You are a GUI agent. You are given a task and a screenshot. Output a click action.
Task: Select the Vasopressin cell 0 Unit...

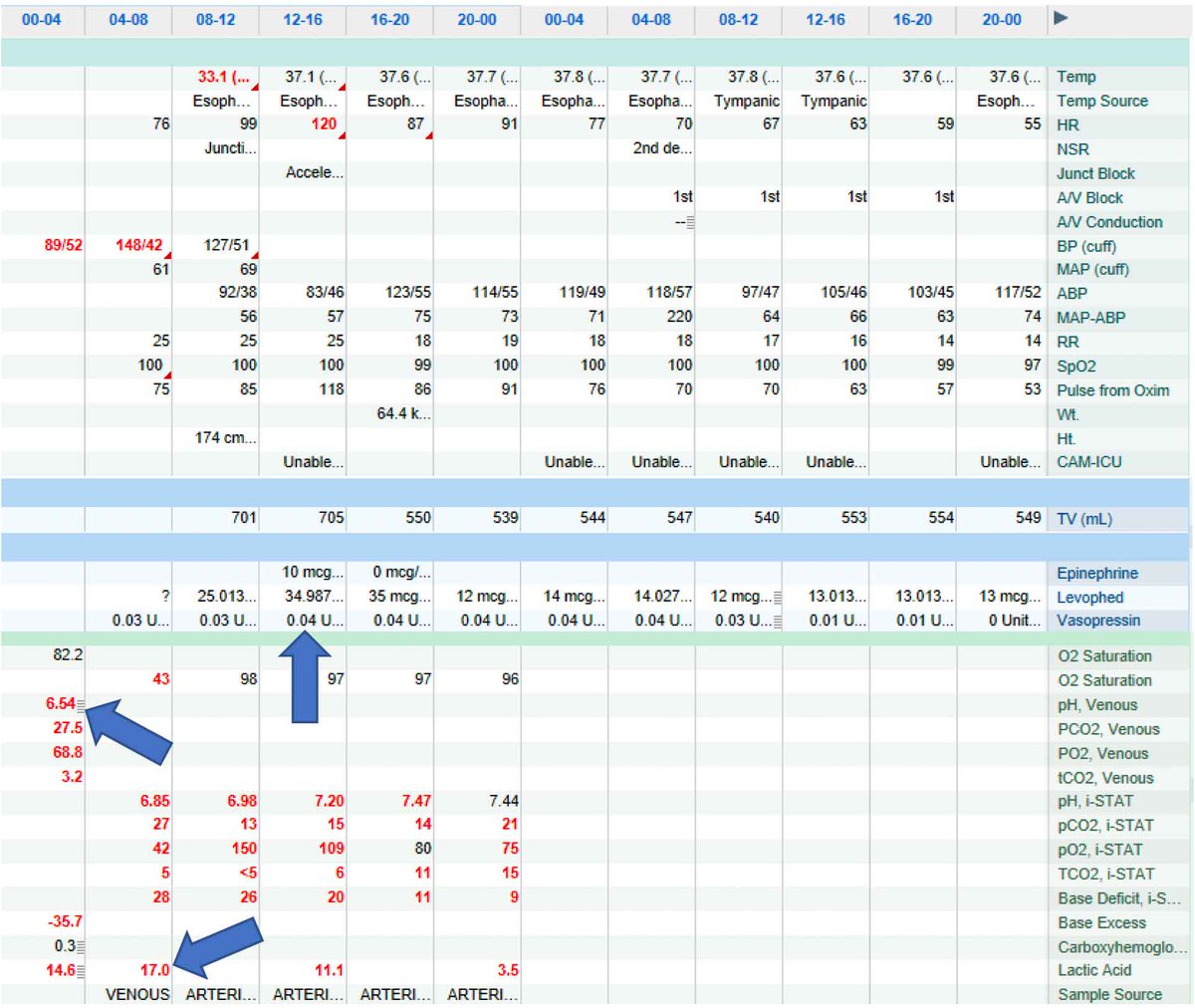(x=1015, y=621)
